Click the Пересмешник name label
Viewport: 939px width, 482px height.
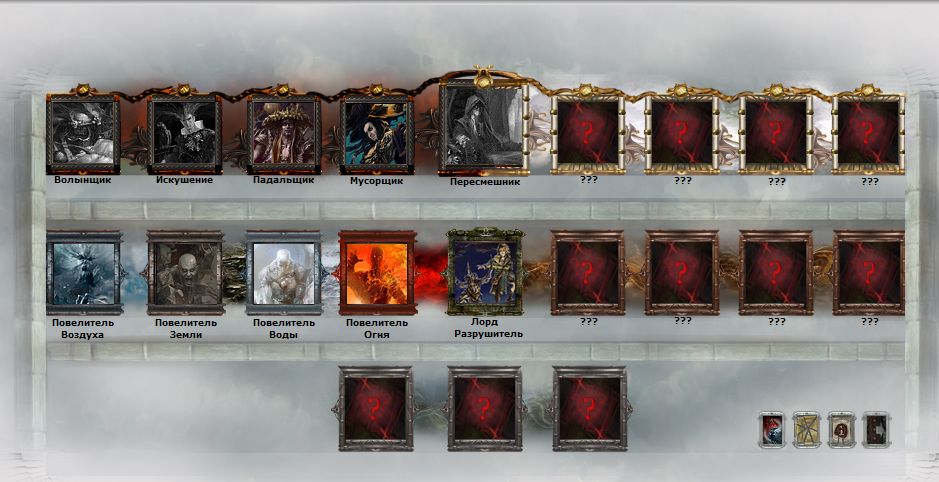tap(485, 182)
